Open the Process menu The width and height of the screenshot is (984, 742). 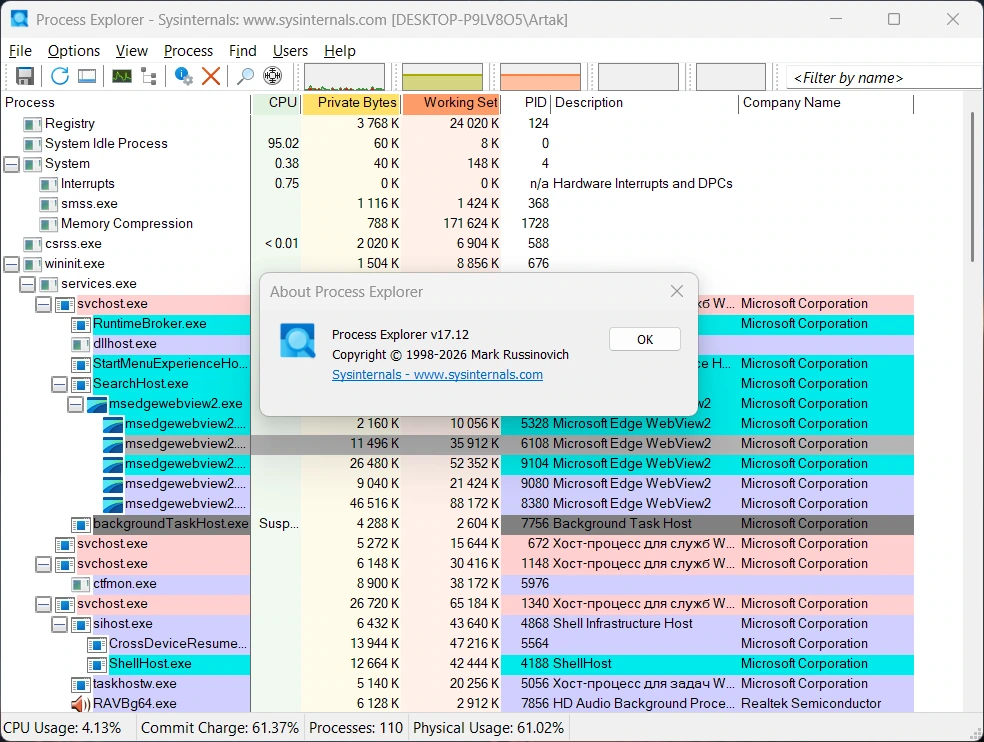(x=188, y=51)
